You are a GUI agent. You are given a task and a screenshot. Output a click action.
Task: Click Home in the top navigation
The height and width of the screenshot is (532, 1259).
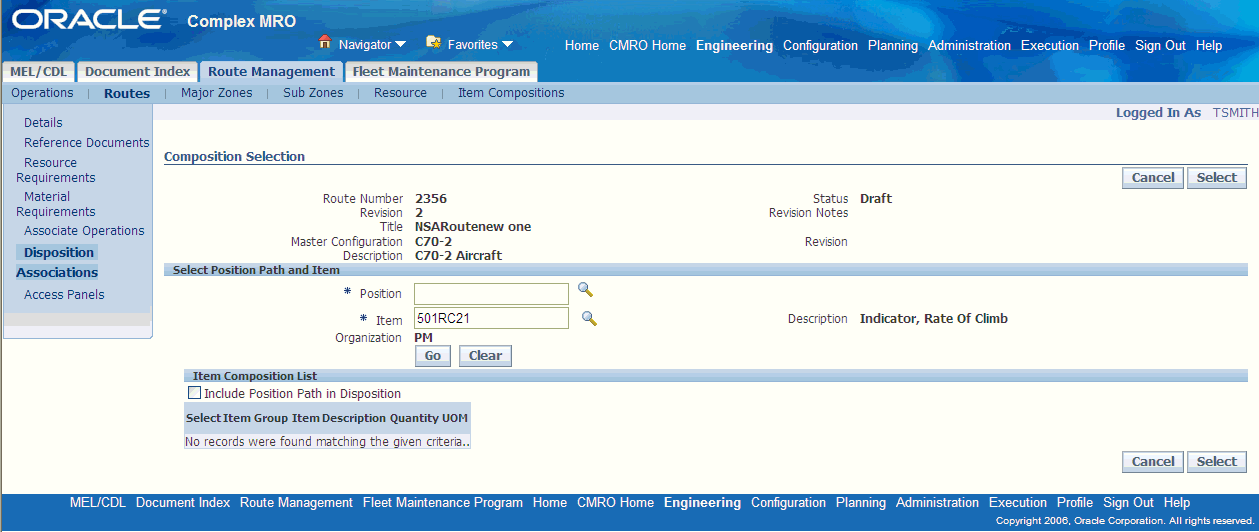pos(582,45)
